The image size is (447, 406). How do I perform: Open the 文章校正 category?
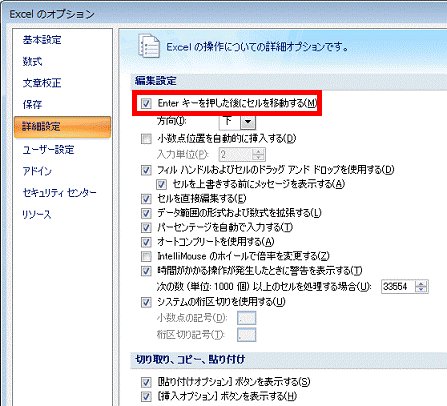point(42,83)
